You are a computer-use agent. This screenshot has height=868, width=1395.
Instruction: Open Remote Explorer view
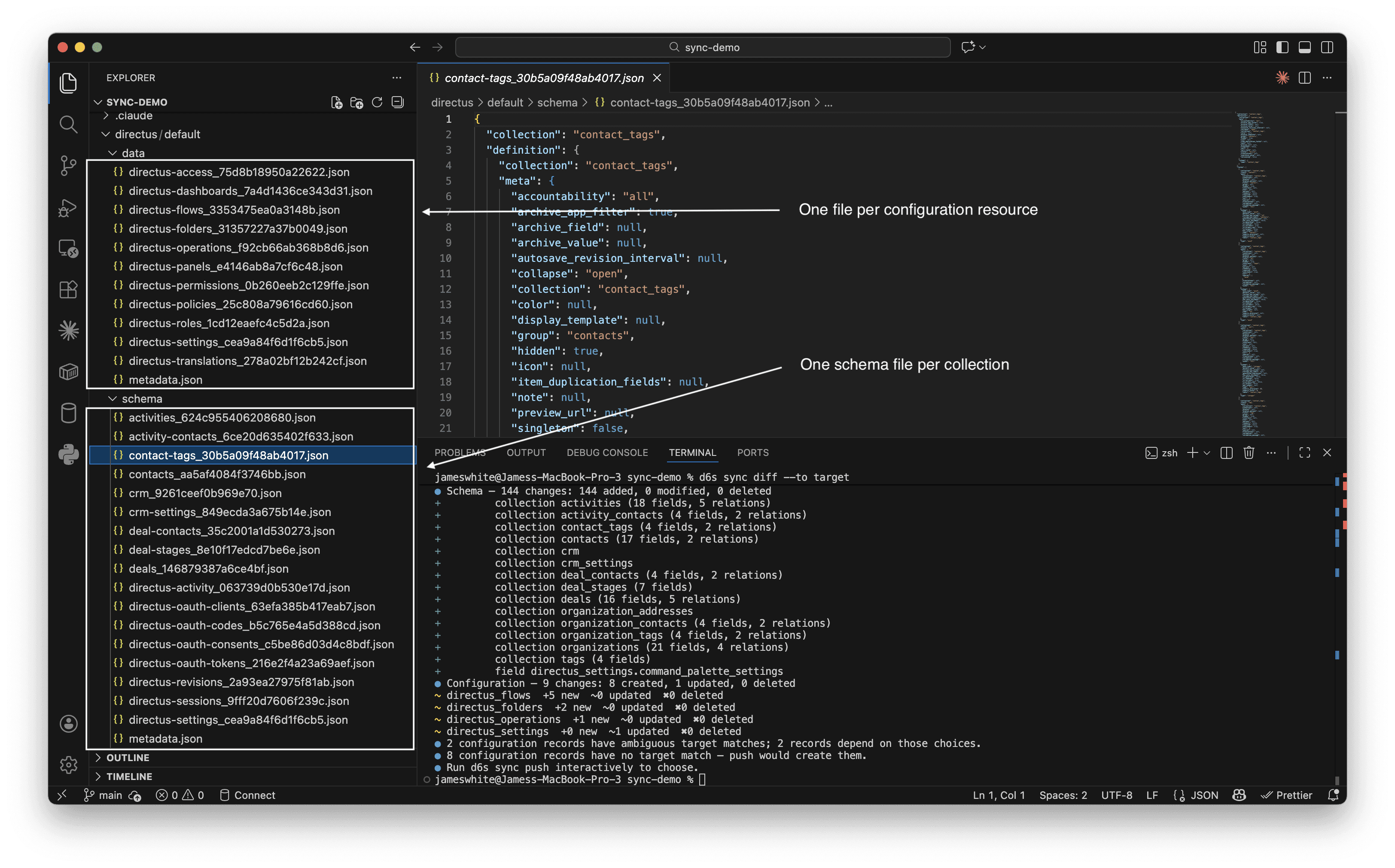[x=68, y=249]
